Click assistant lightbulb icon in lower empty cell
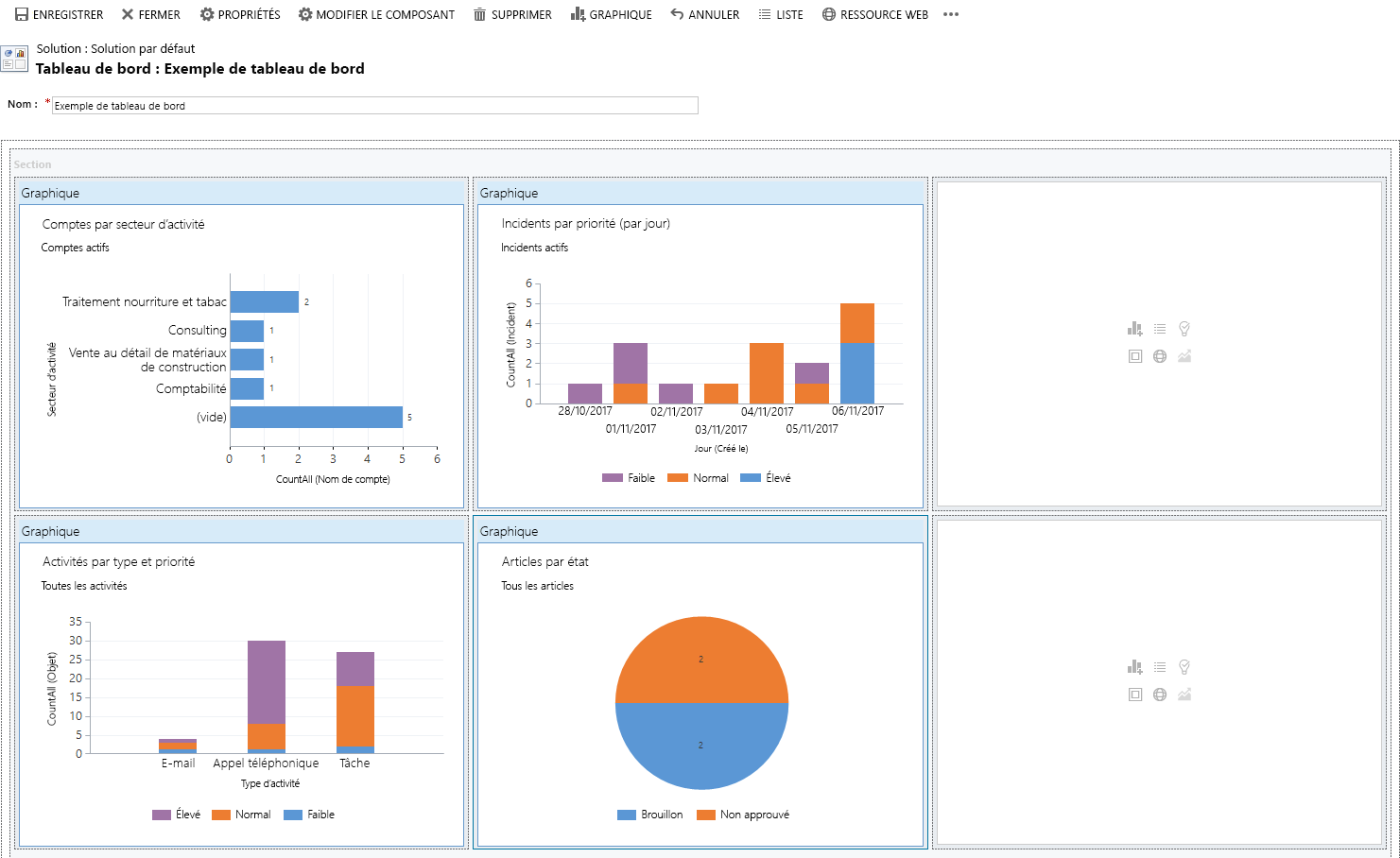The height and width of the screenshot is (858, 1400). pos(1184,667)
